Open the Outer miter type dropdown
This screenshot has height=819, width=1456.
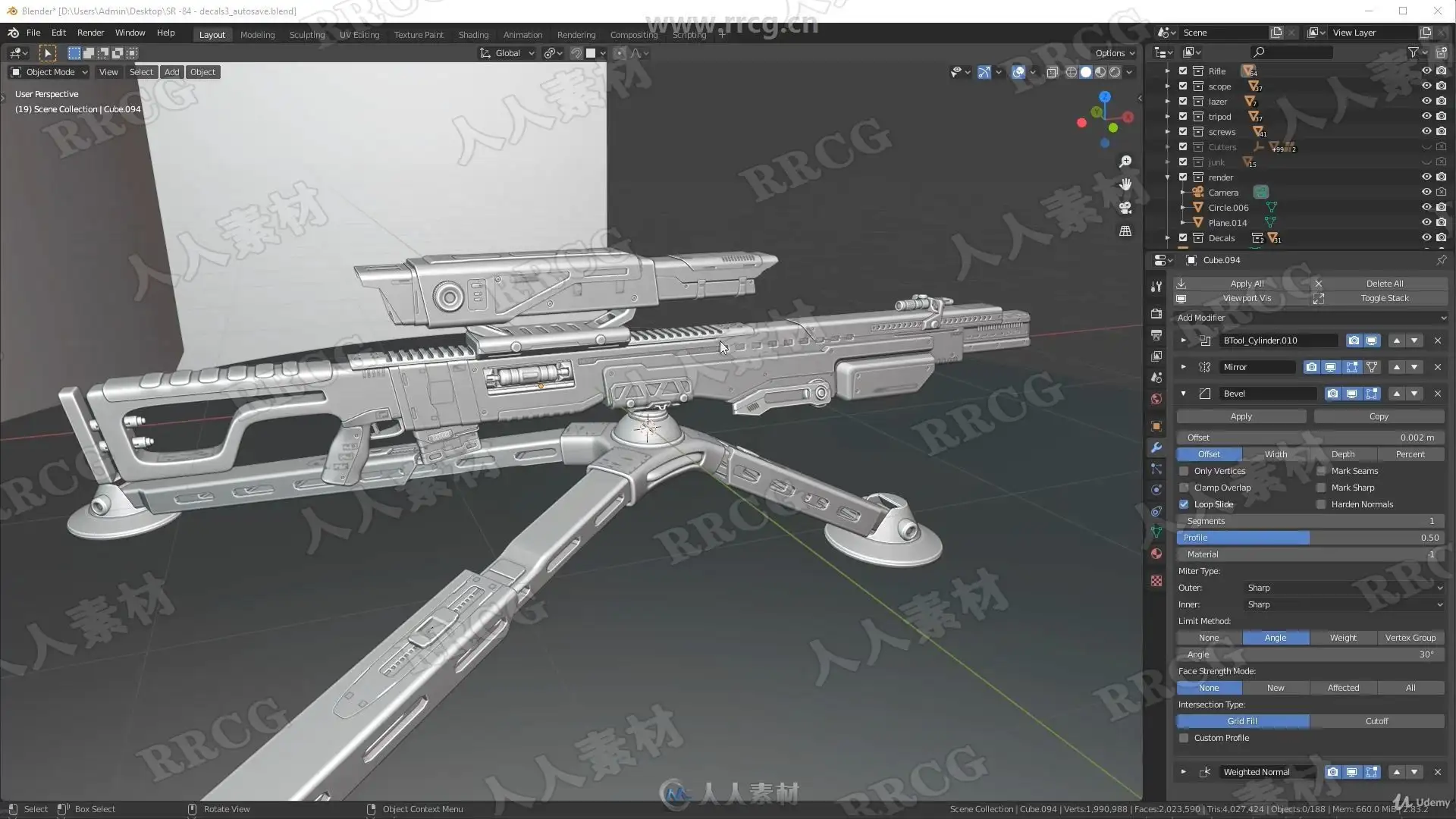coord(1344,588)
